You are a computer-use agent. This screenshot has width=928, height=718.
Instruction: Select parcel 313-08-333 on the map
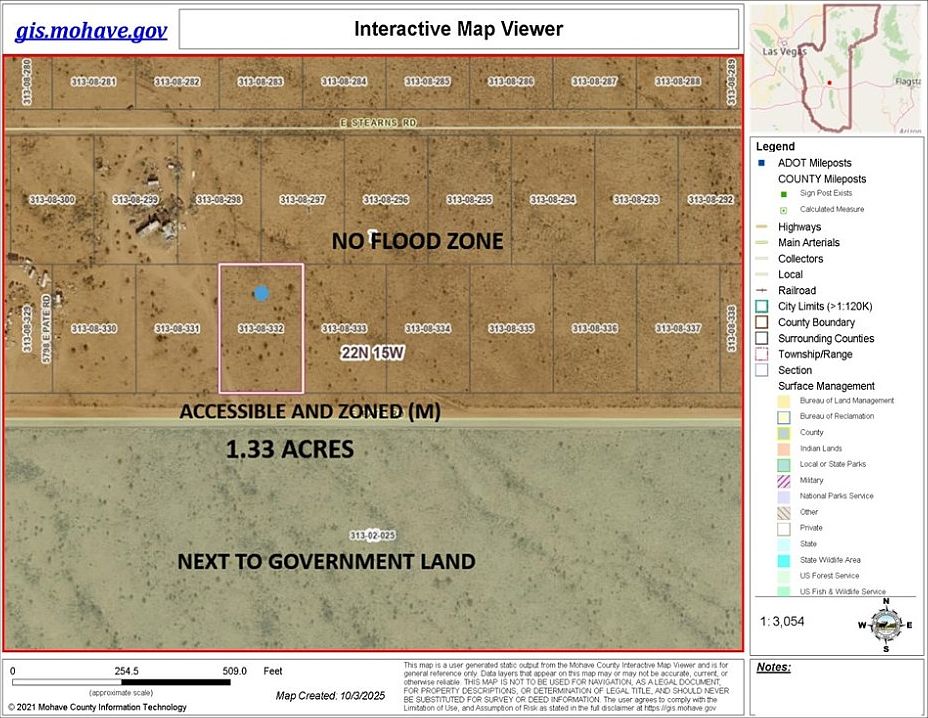click(344, 328)
